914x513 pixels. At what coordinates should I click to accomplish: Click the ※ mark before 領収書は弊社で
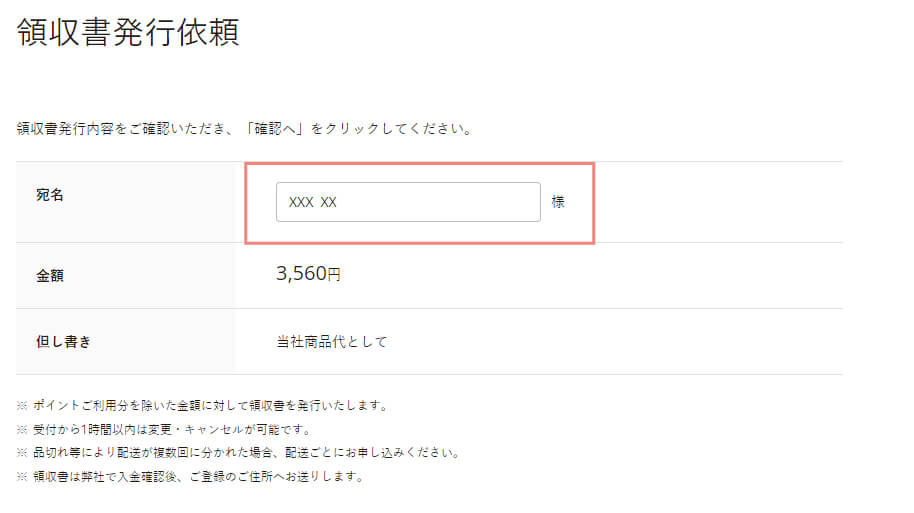[x=22, y=476]
